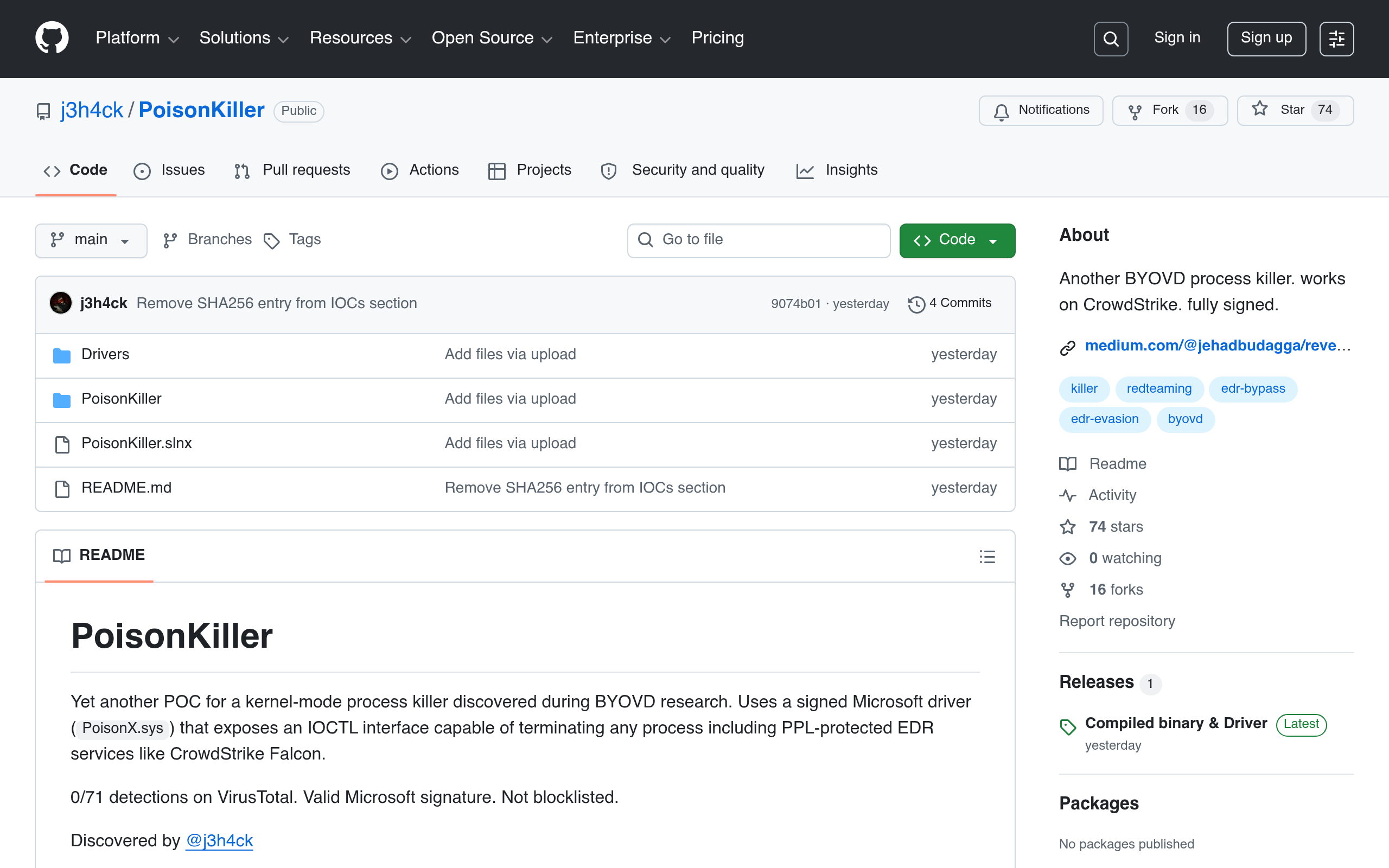This screenshot has height=868, width=1389.
Task: Open the appearance settings sliders icon
Action: click(1336, 39)
